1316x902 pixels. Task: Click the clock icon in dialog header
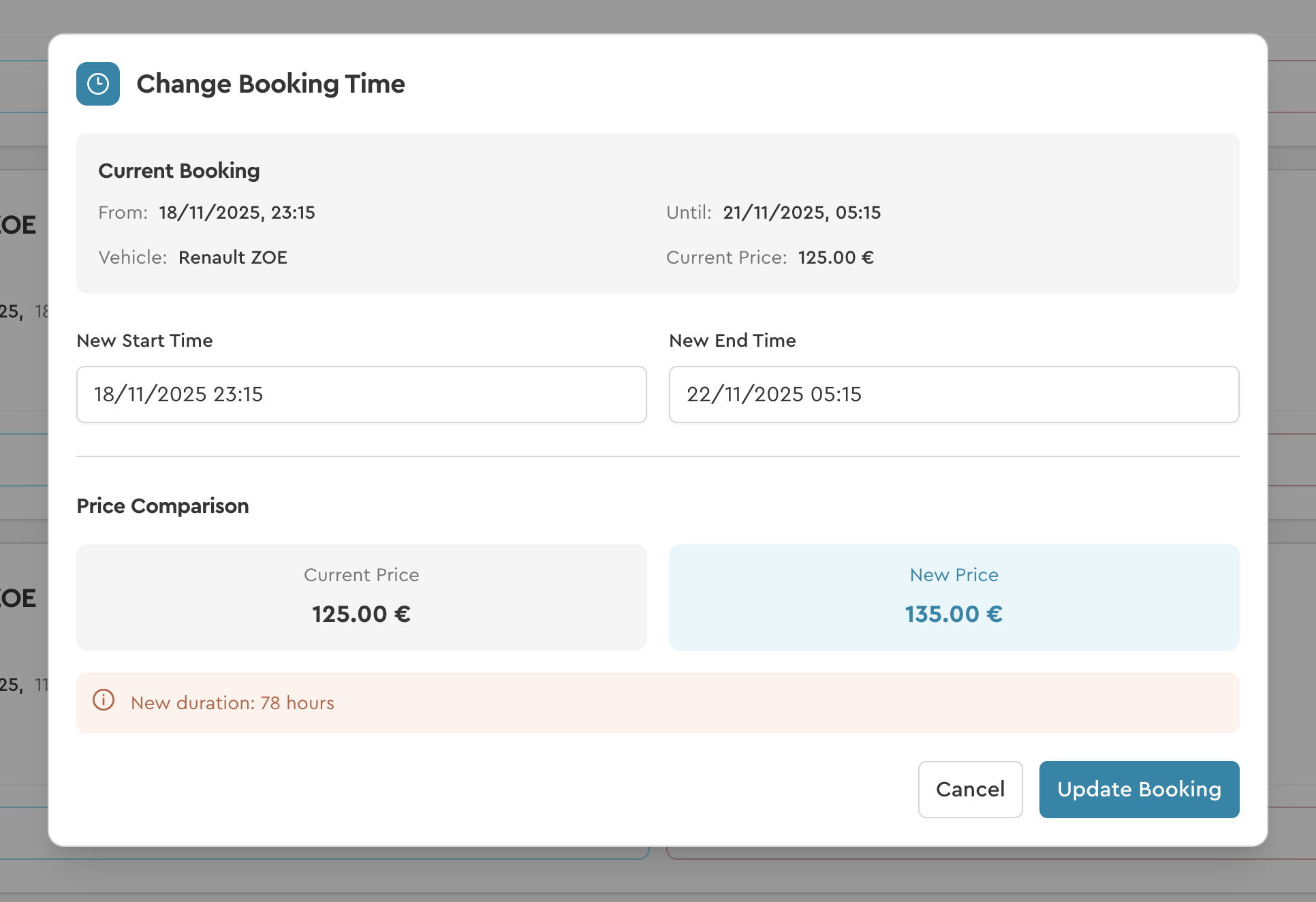point(98,84)
